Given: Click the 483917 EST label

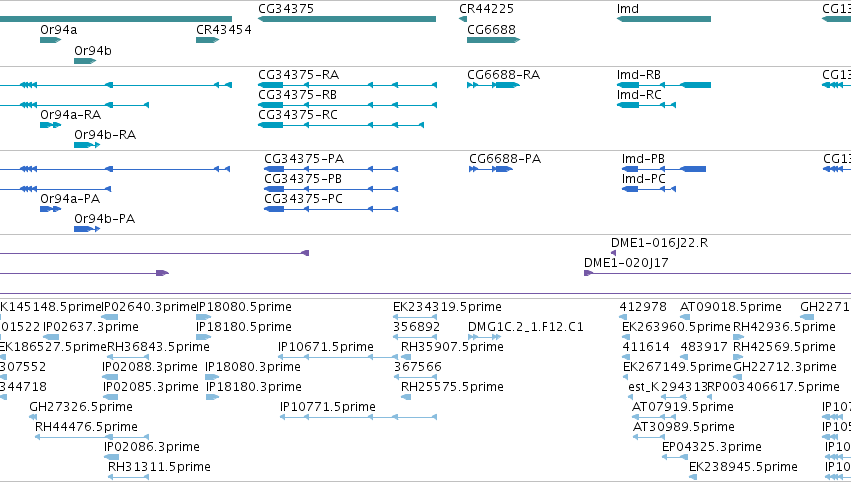Looking at the screenshot, I should 703,347.
